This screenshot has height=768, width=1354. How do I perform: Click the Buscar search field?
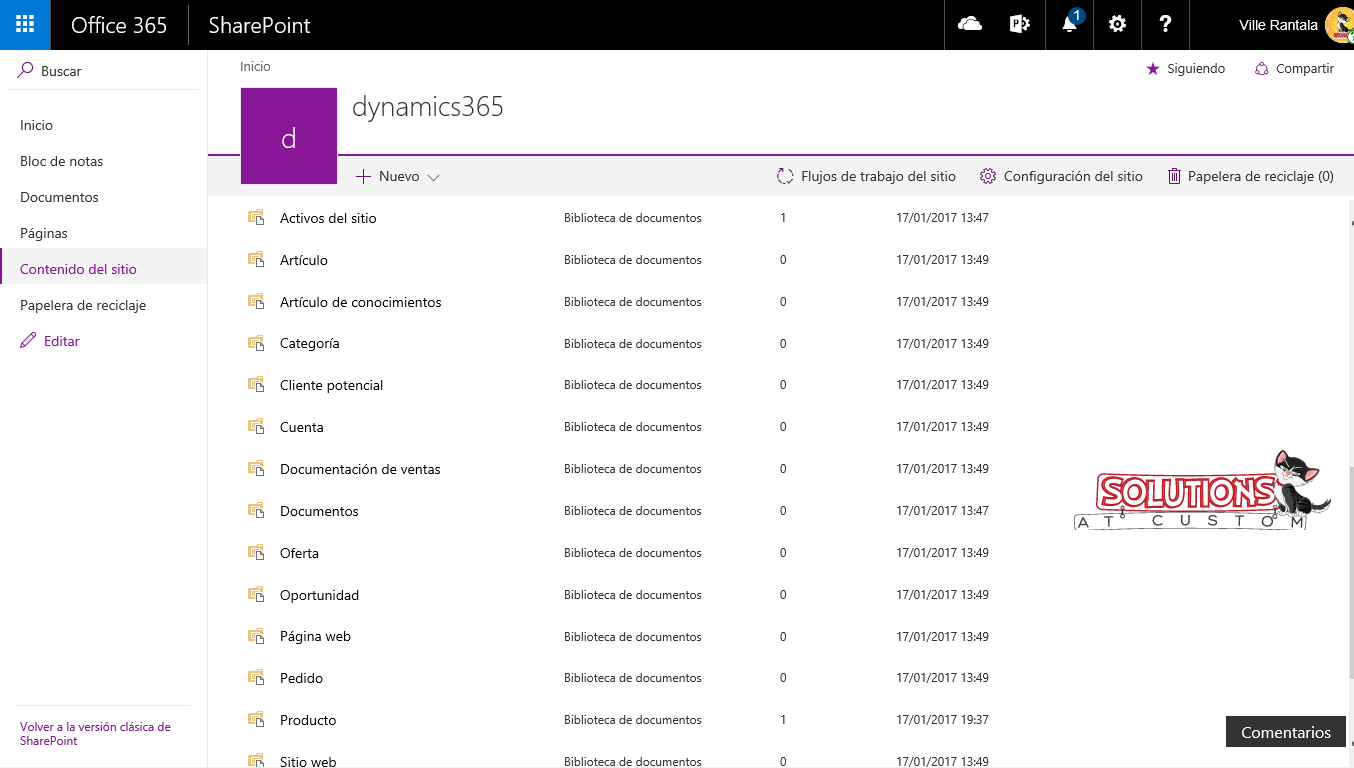pos(104,71)
